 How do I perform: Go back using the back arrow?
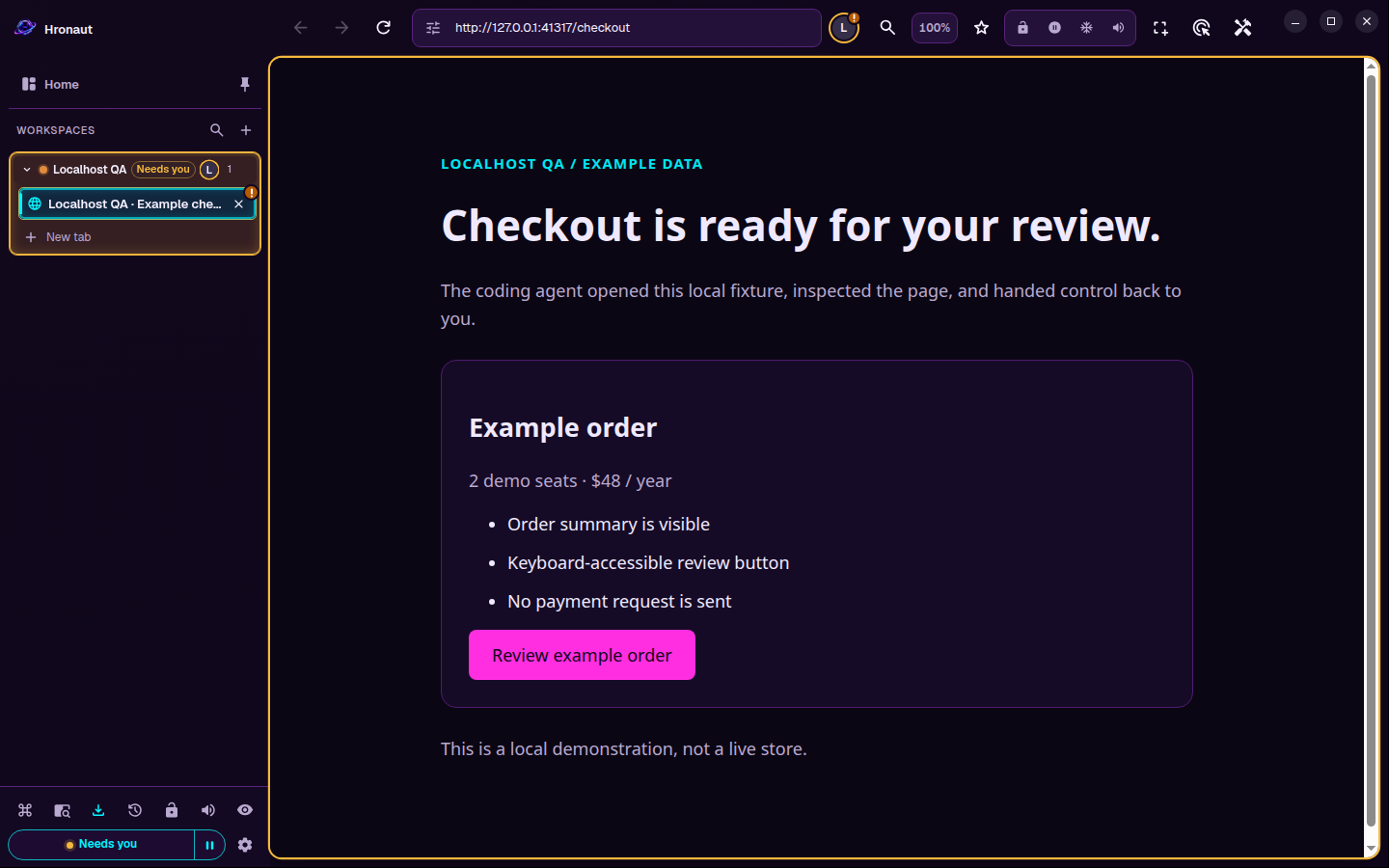(301, 28)
